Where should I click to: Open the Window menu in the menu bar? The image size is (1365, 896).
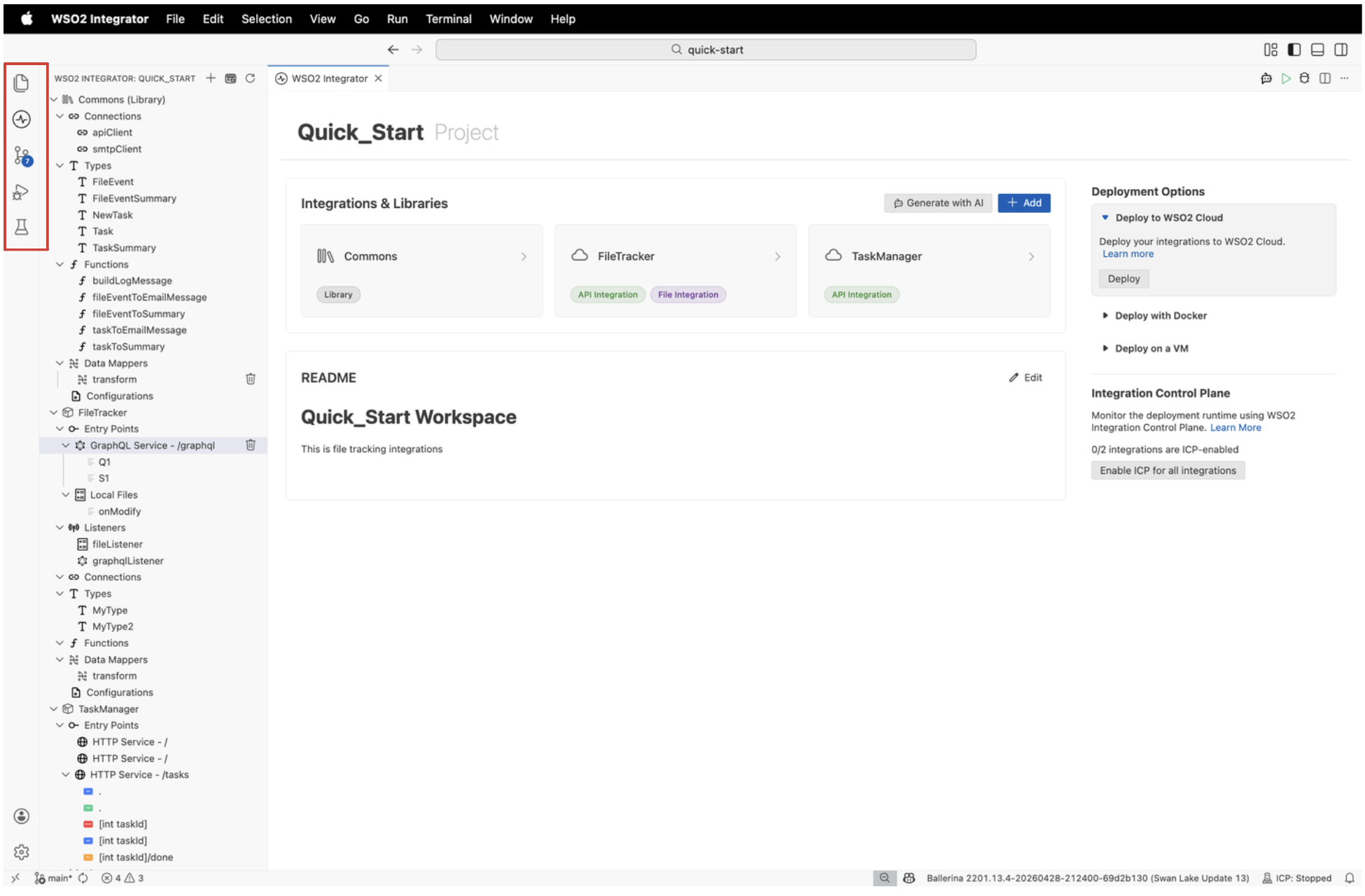(x=511, y=19)
